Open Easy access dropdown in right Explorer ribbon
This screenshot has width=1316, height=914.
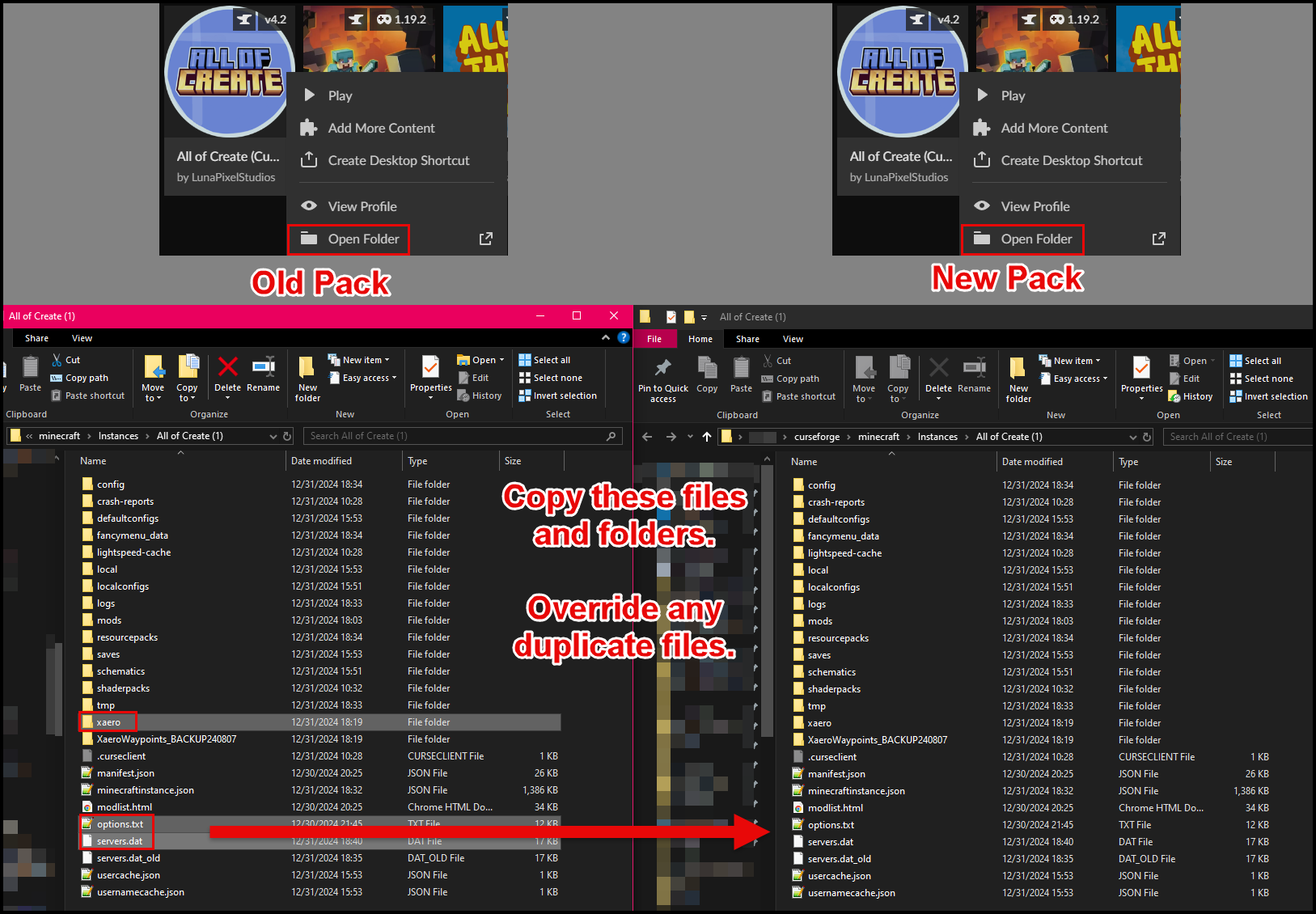click(1080, 379)
